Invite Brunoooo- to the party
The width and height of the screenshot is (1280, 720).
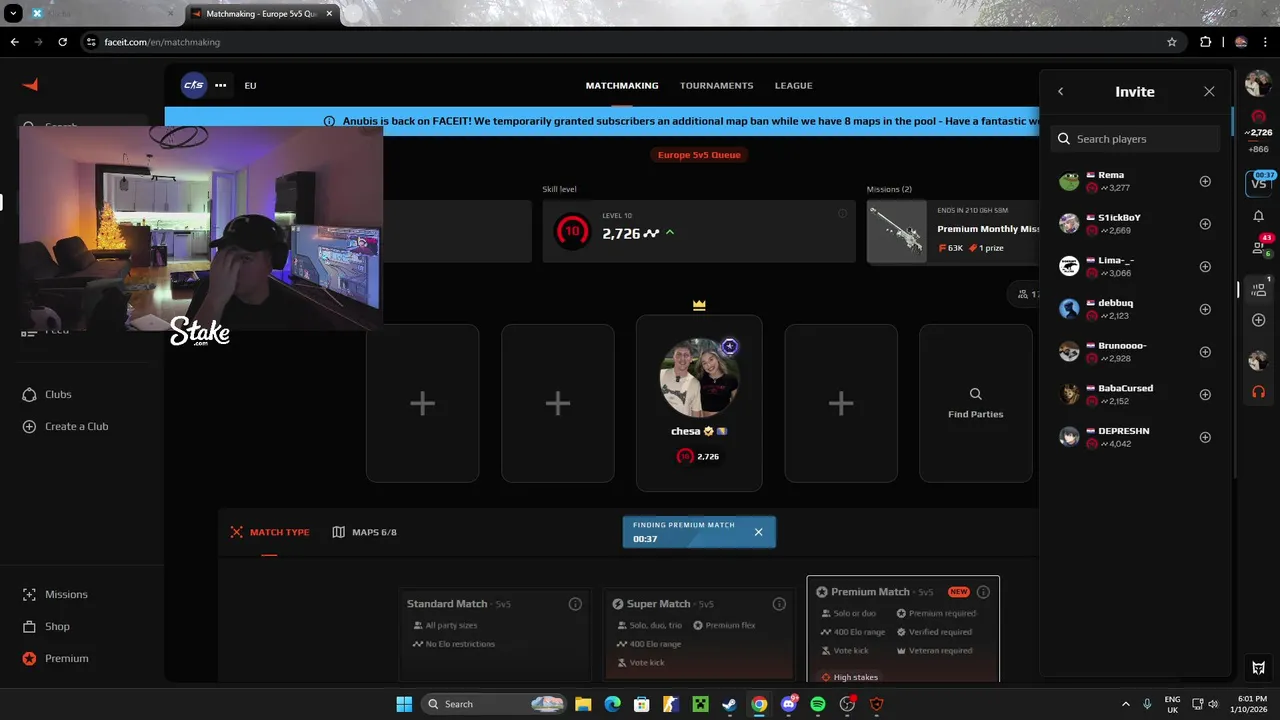point(1205,352)
